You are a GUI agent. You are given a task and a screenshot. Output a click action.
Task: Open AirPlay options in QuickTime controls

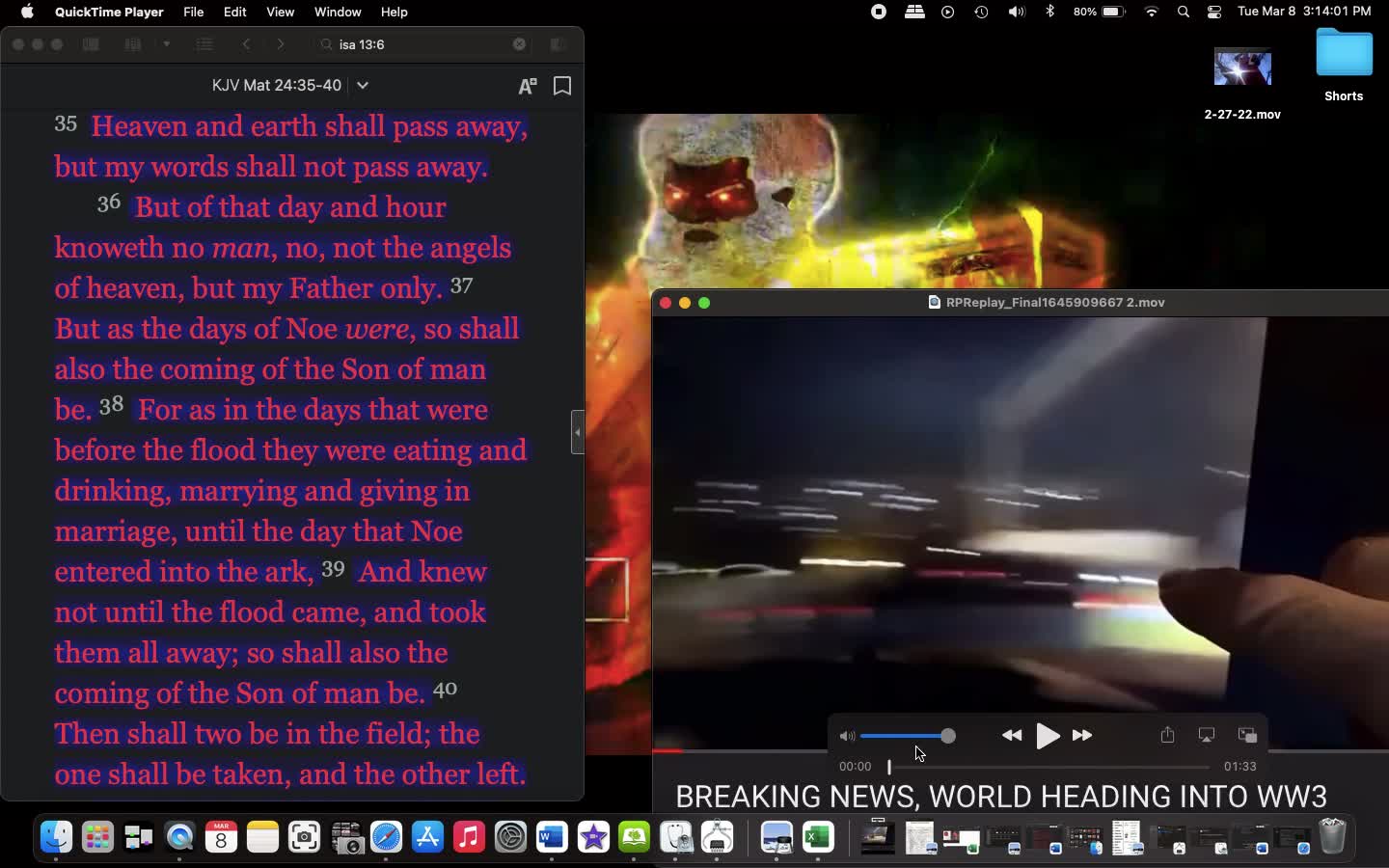[1206, 735]
